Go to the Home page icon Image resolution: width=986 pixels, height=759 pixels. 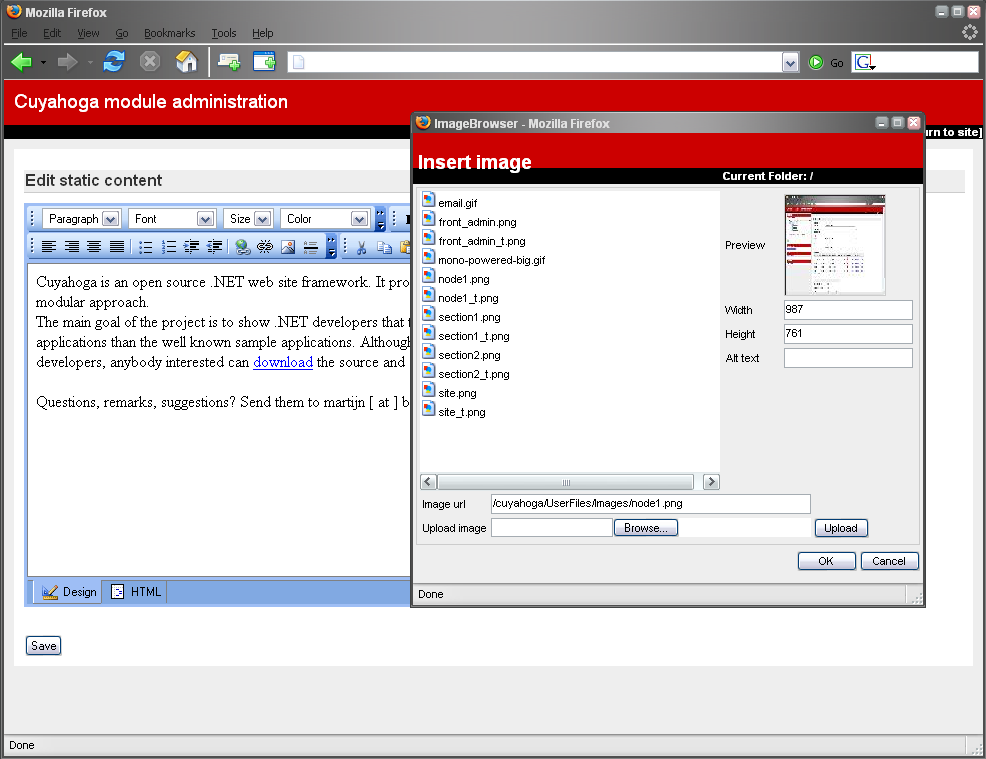tap(186, 62)
